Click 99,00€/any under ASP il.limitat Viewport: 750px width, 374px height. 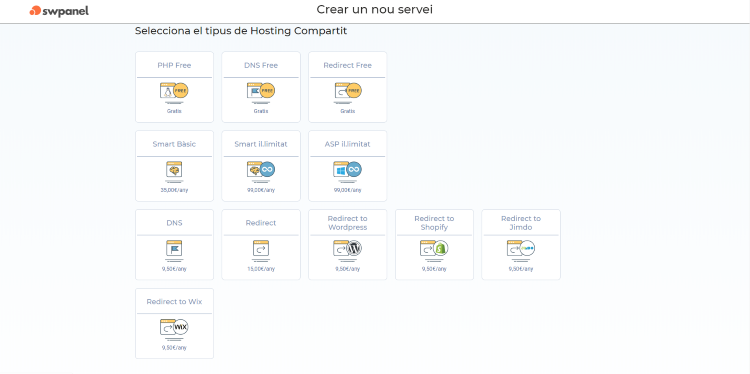point(348,190)
